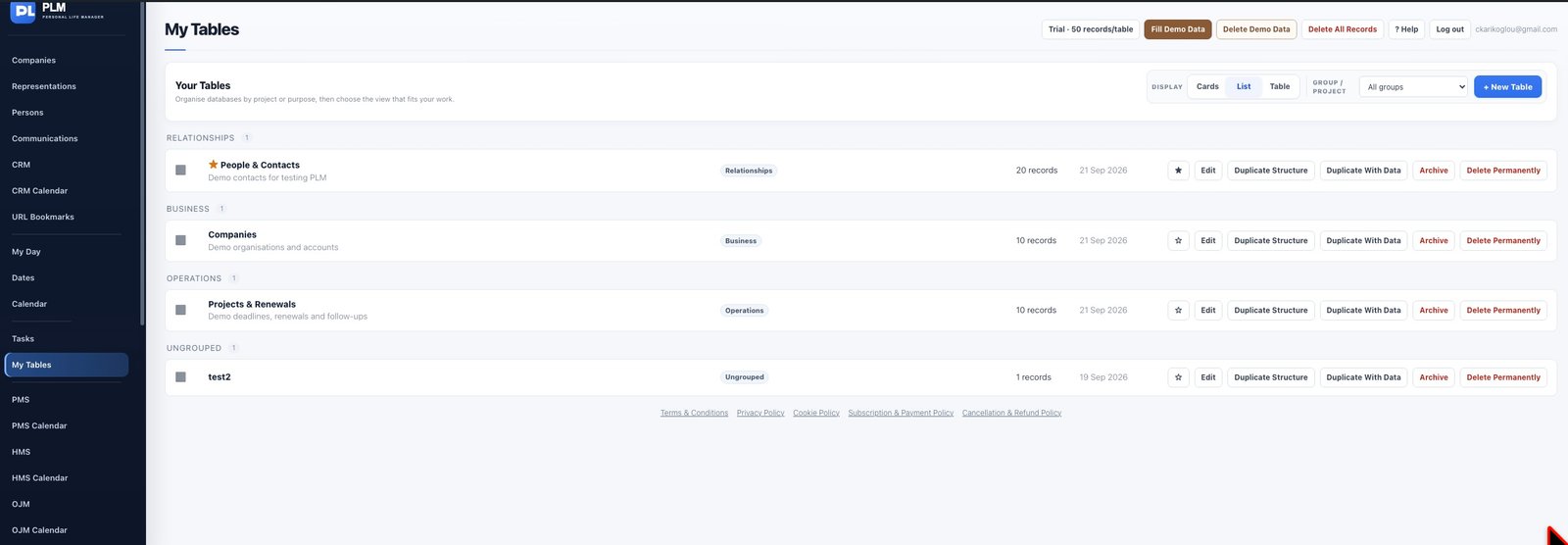Duplicate Structure of People & Contacts
Viewport: 1568px width, 545px height.
[1271, 171]
